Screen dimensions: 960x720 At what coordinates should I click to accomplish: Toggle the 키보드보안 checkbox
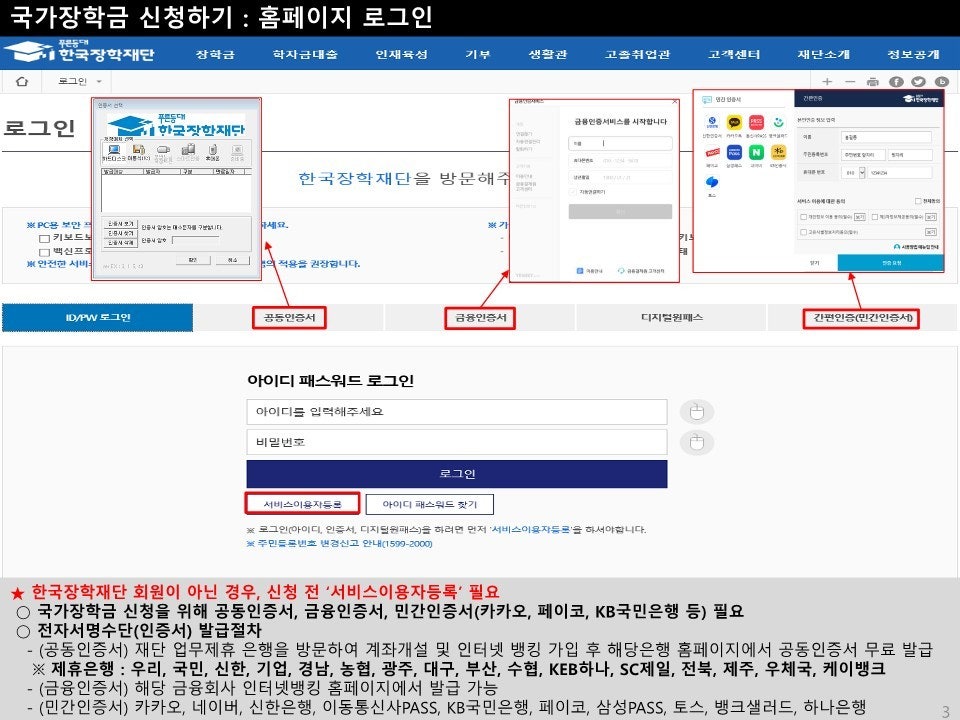[x=44, y=238]
